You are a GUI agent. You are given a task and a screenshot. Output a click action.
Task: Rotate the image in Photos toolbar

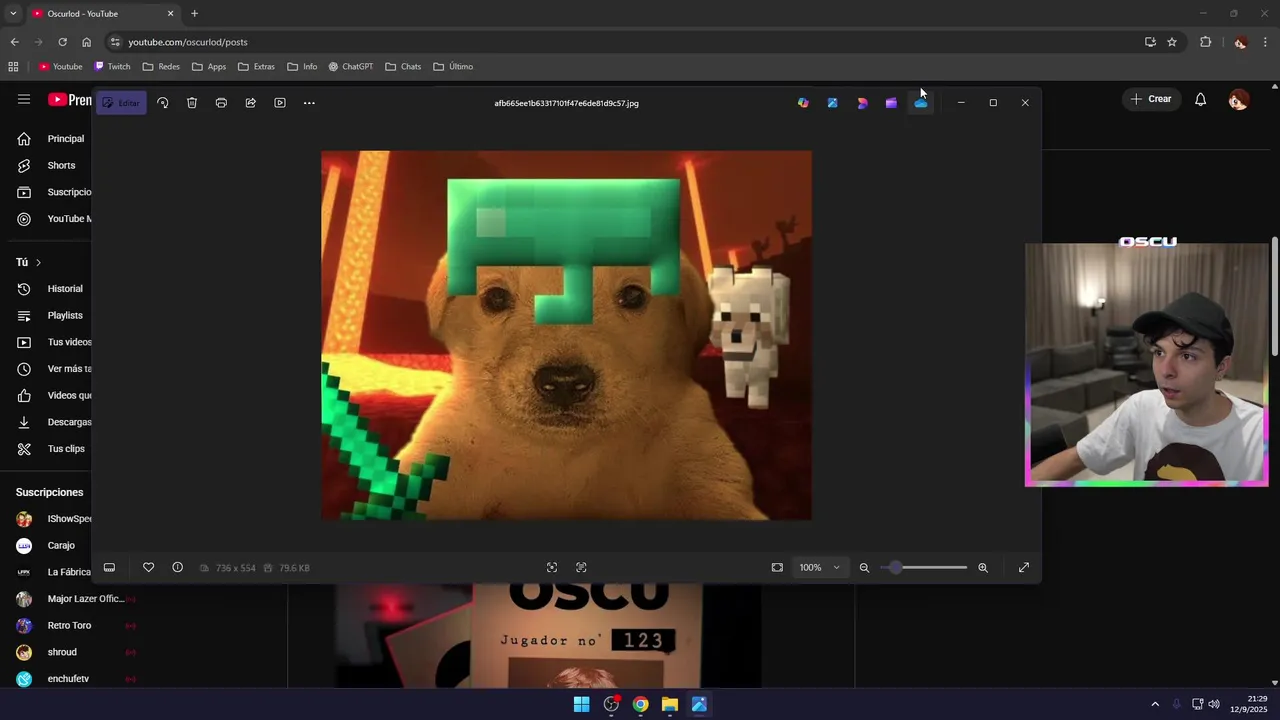[x=163, y=103]
